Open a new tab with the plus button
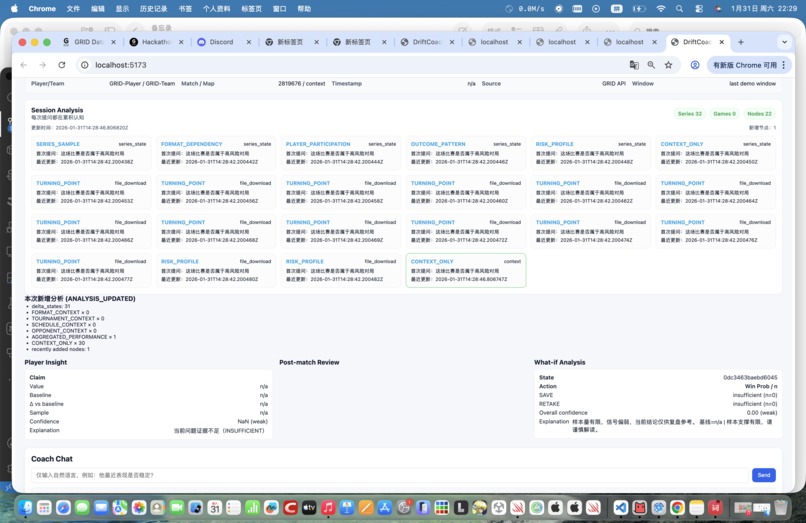 tap(741, 42)
